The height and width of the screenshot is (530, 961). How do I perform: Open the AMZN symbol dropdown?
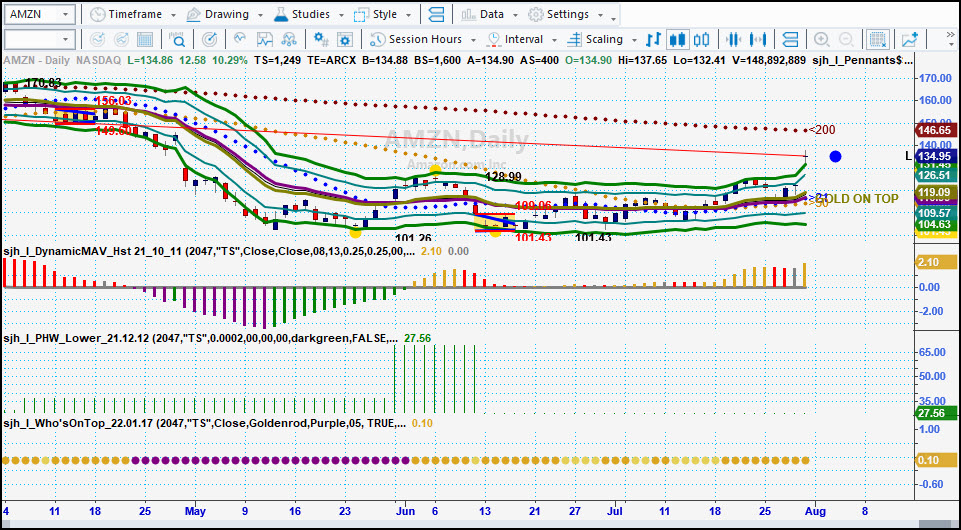pos(68,14)
